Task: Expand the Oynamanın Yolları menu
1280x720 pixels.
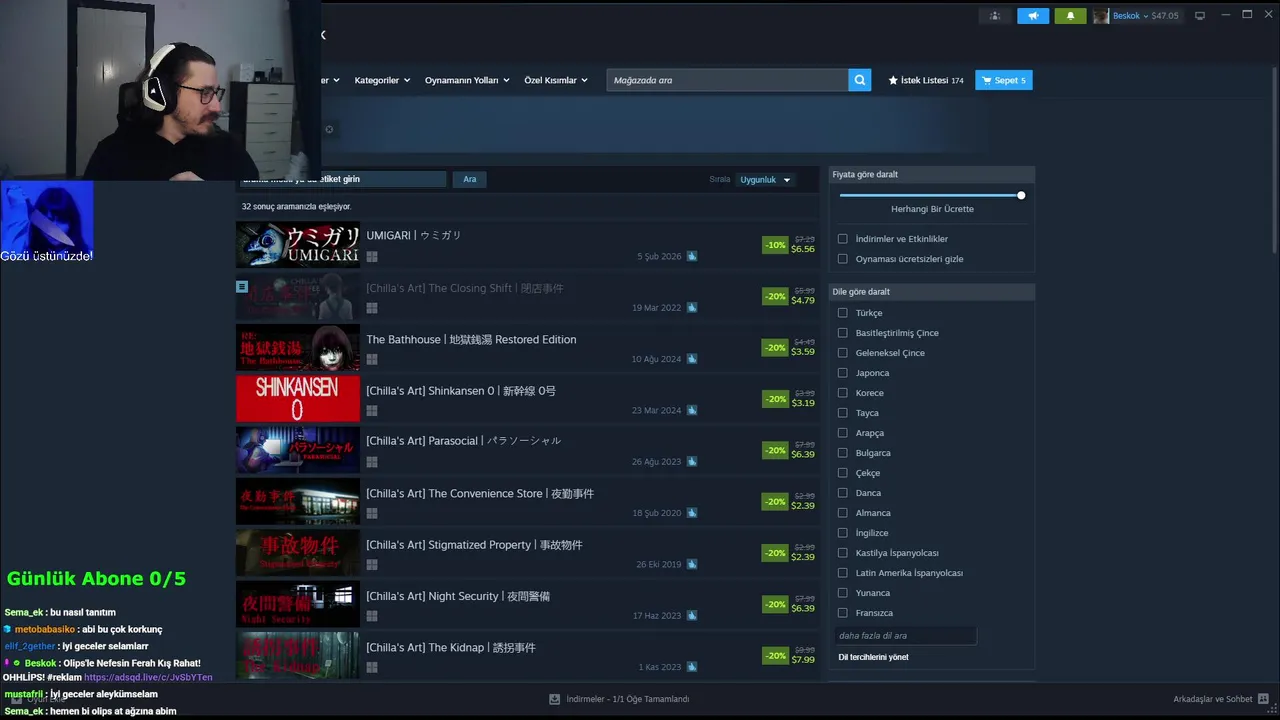Action: (x=467, y=80)
